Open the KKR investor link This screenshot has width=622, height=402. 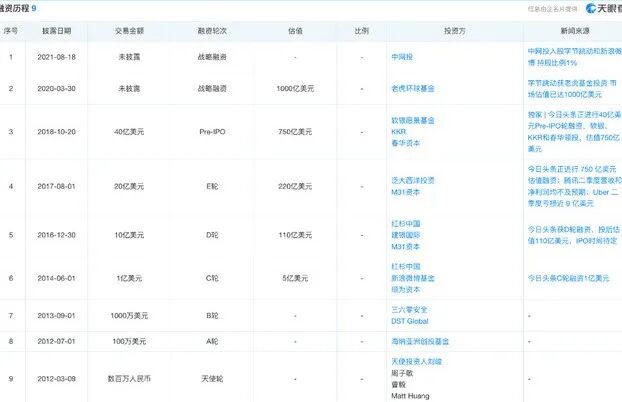(x=398, y=132)
